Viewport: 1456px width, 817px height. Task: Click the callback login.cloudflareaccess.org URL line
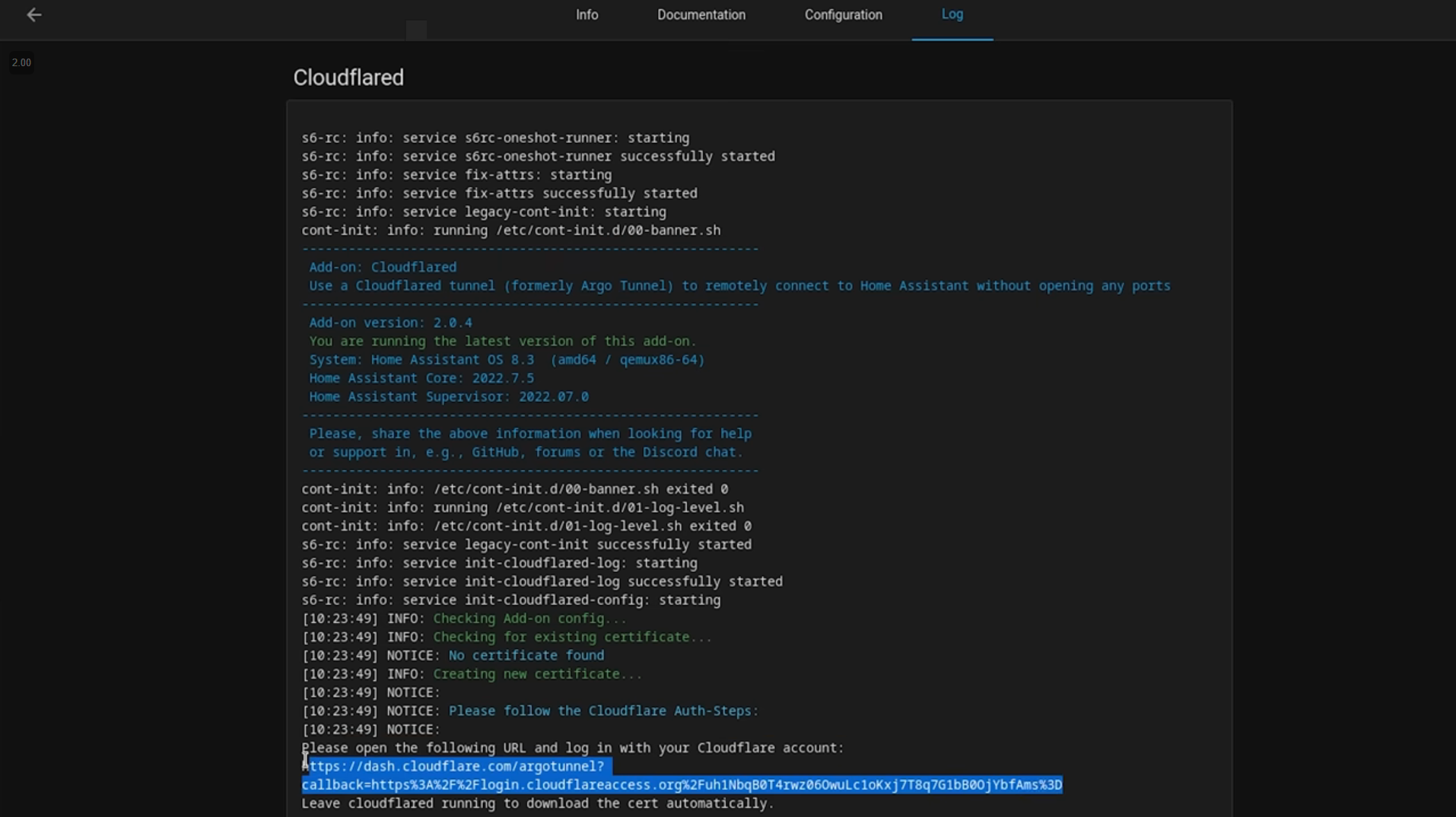click(682, 784)
